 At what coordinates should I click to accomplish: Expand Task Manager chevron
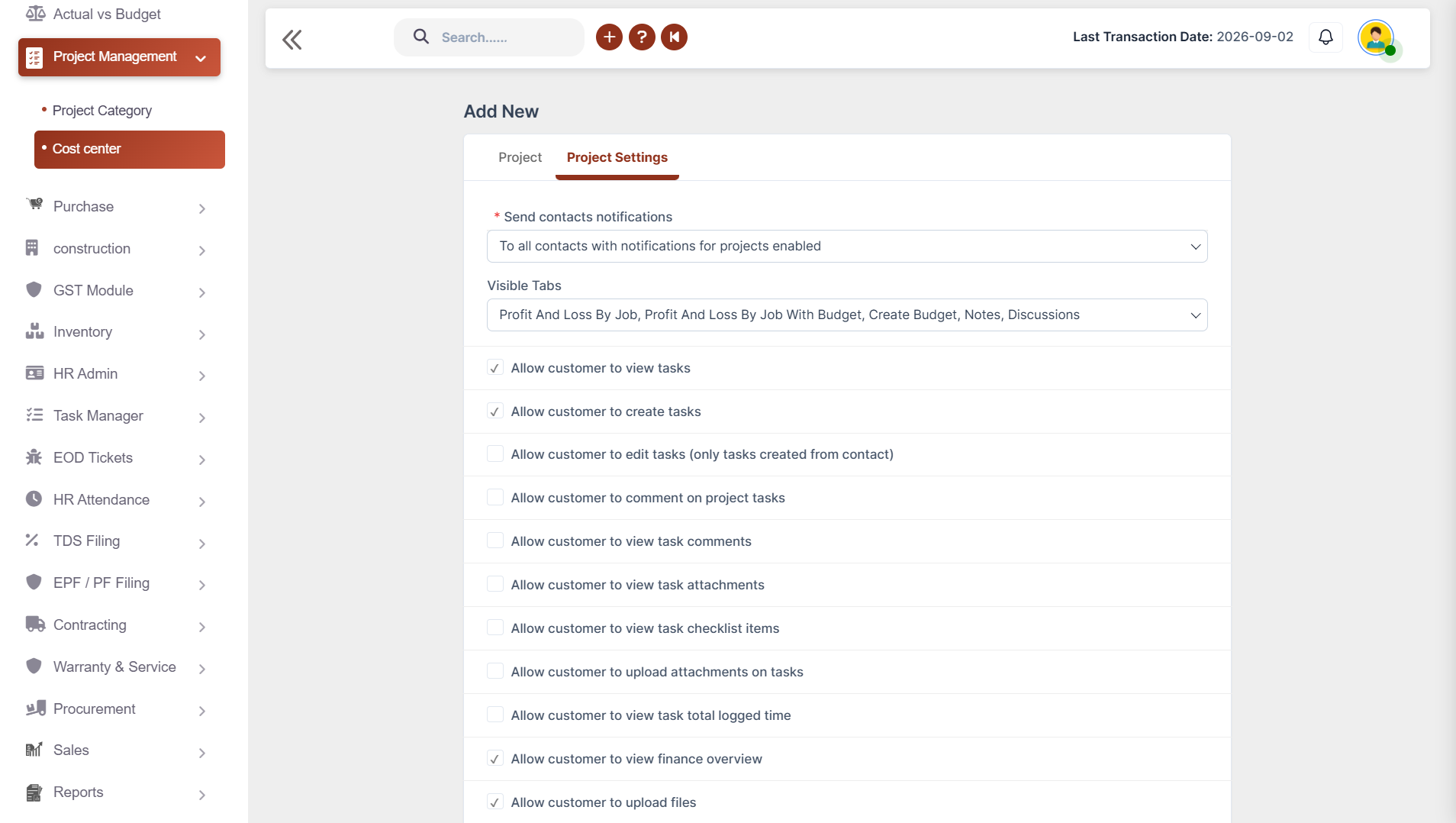coord(201,418)
